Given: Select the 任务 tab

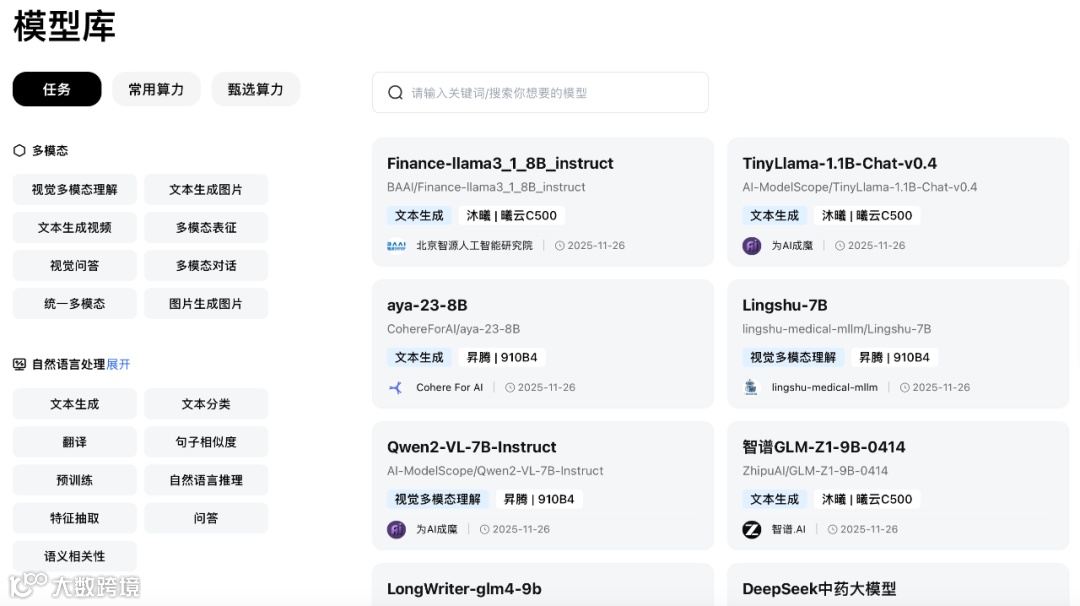Looking at the screenshot, I should pyautogui.click(x=56, y=89).
